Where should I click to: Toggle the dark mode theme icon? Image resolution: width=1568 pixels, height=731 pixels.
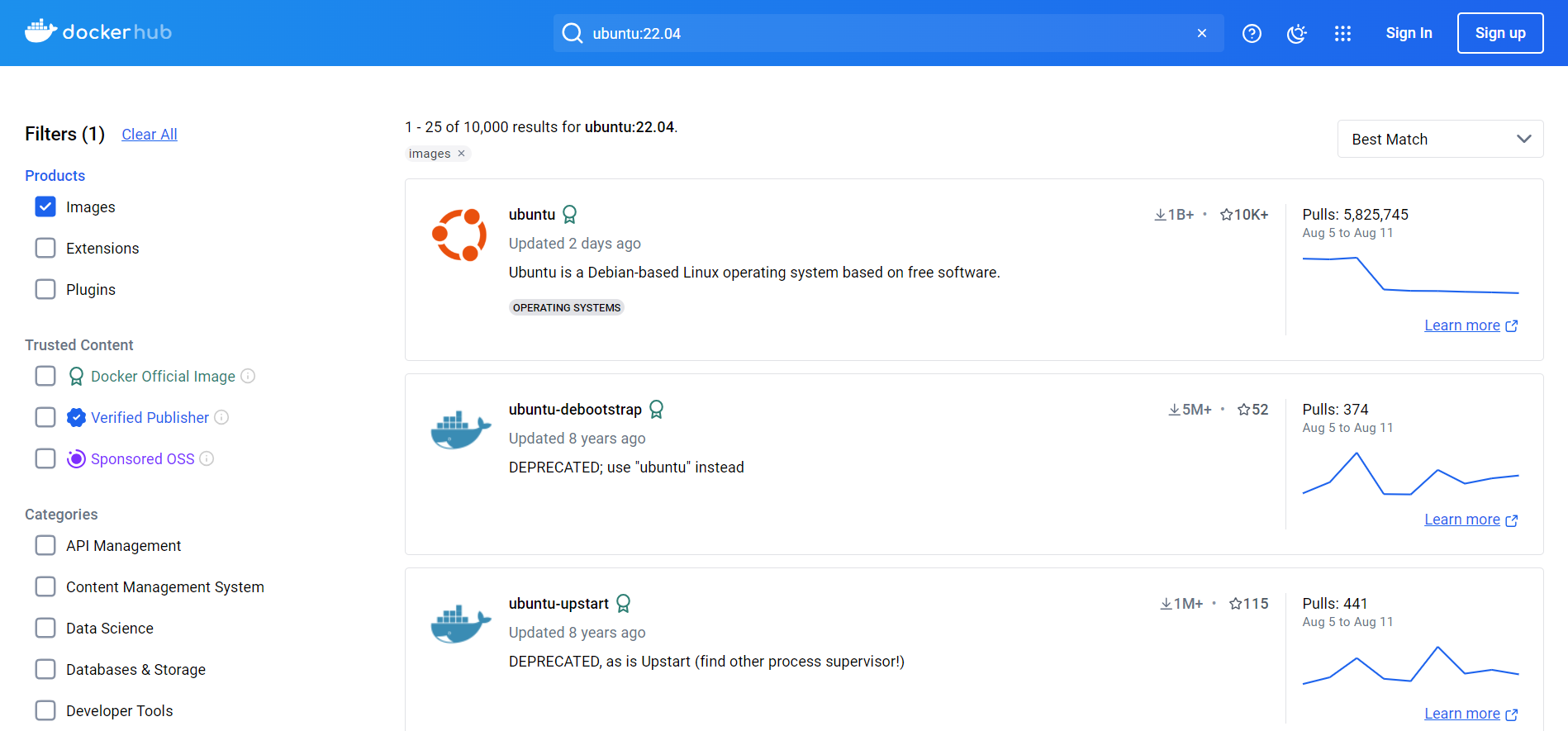click(x=1297, y=33)
